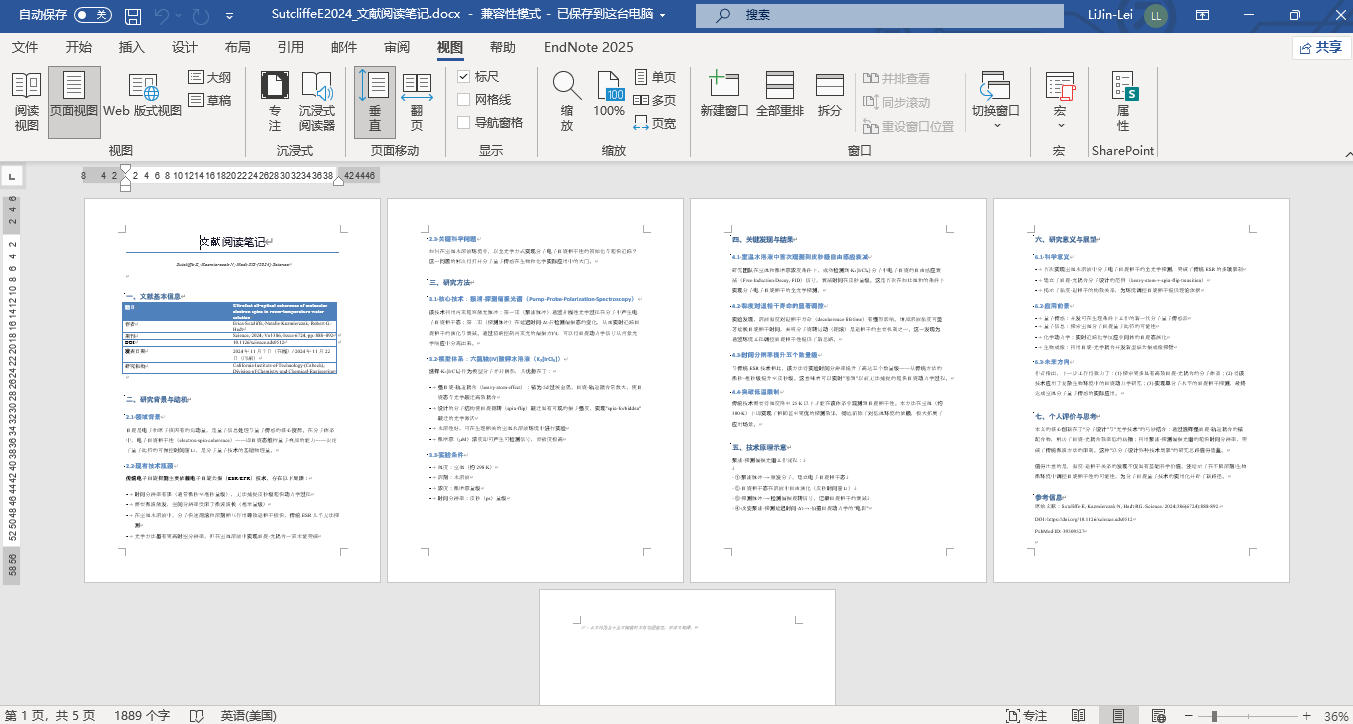The image size is (1353, 724).
Task: Open the EndNote 2025 tab
Action: (589, 47)
